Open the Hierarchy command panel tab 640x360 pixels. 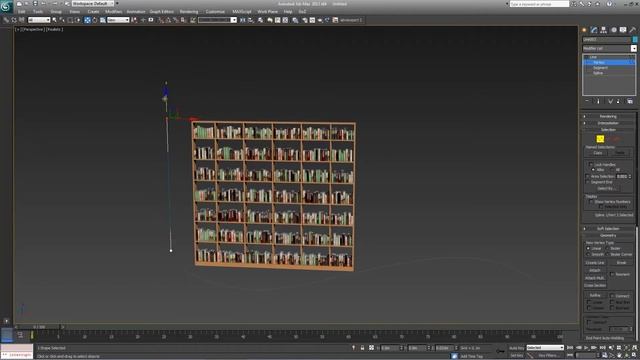[x=604, y=30]
